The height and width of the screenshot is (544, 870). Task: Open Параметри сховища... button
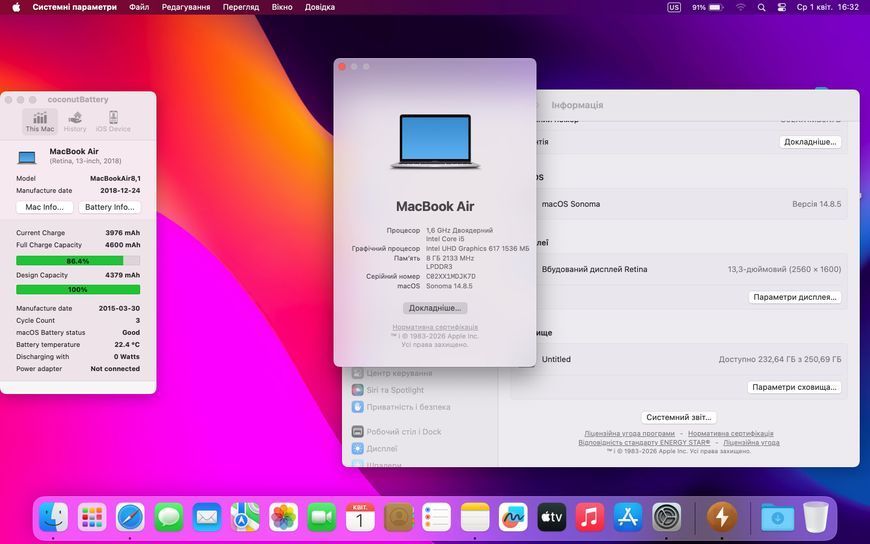coord(794,387)
